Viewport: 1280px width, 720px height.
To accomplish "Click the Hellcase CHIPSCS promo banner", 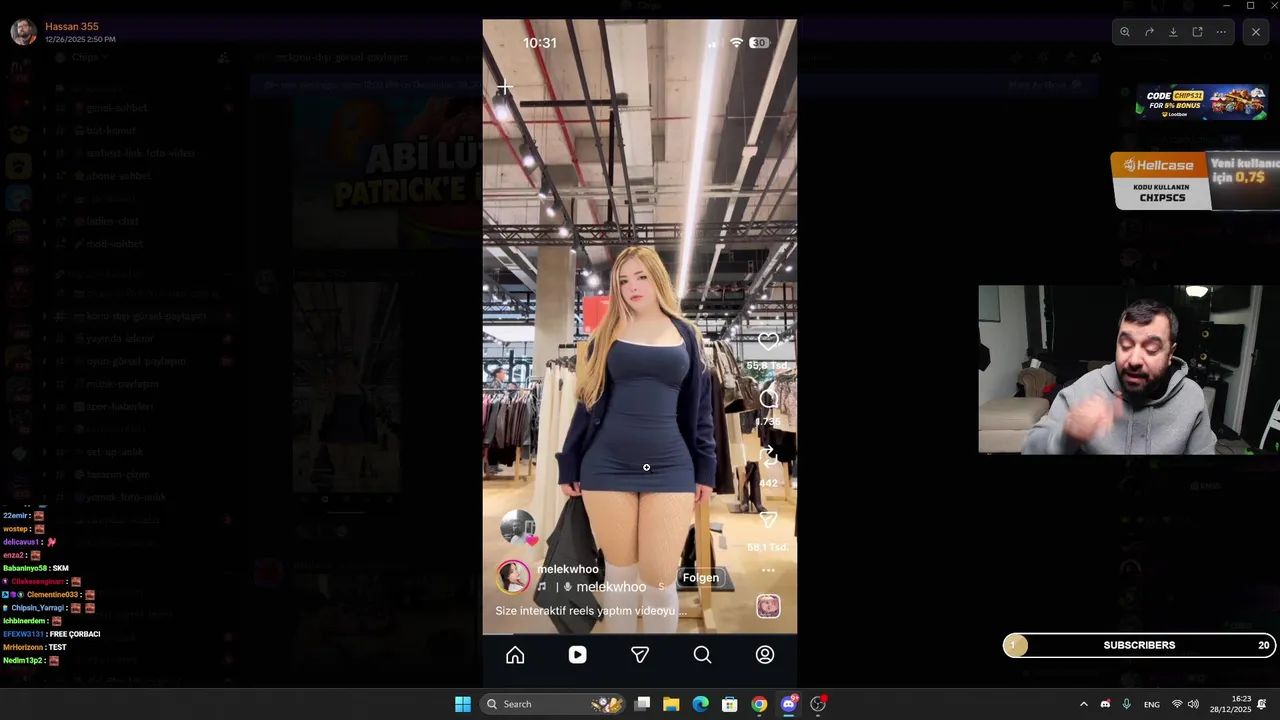I will tap(1195, 181).
